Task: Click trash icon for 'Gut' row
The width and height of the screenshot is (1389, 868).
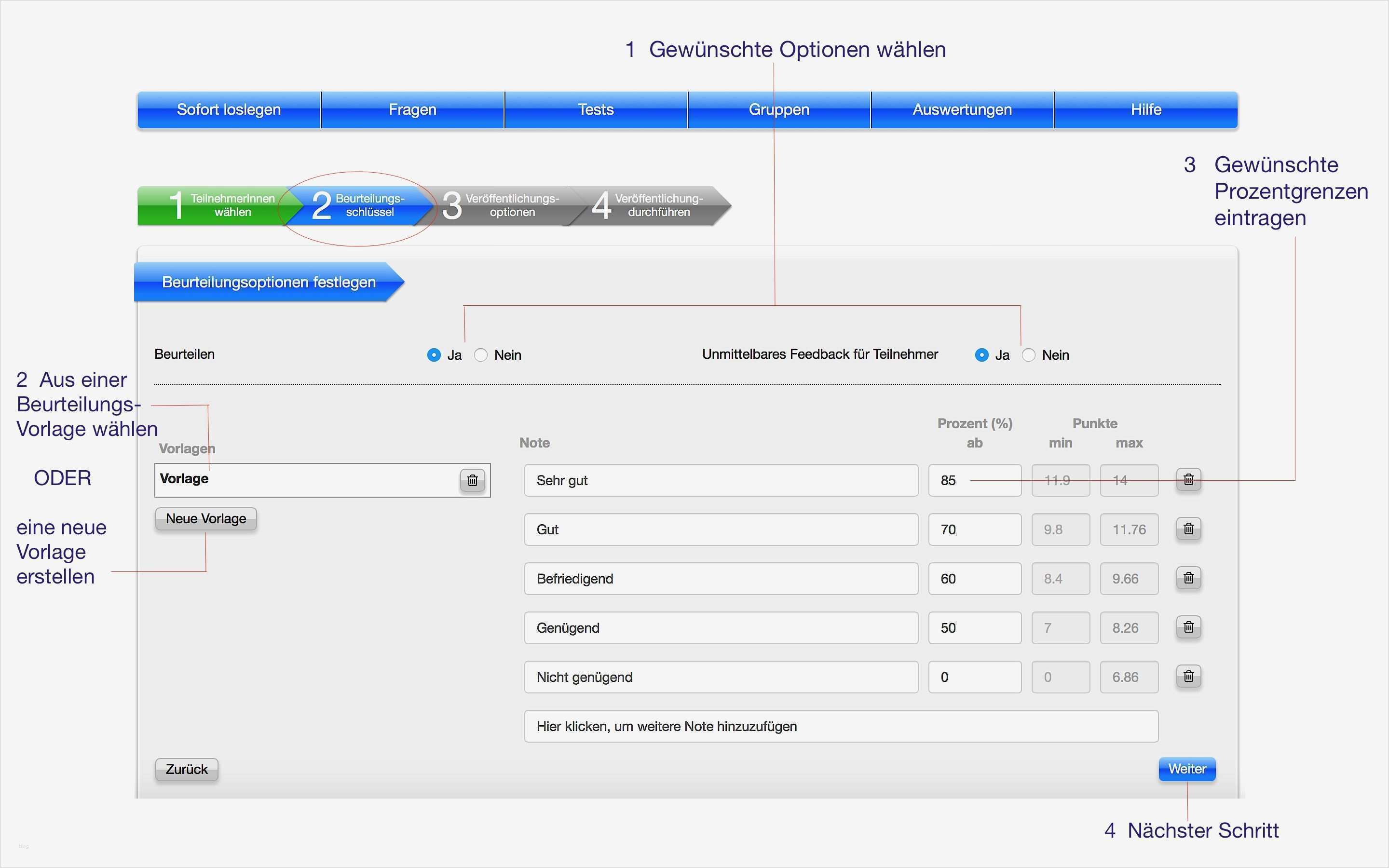Action: tap(1188, 529)
